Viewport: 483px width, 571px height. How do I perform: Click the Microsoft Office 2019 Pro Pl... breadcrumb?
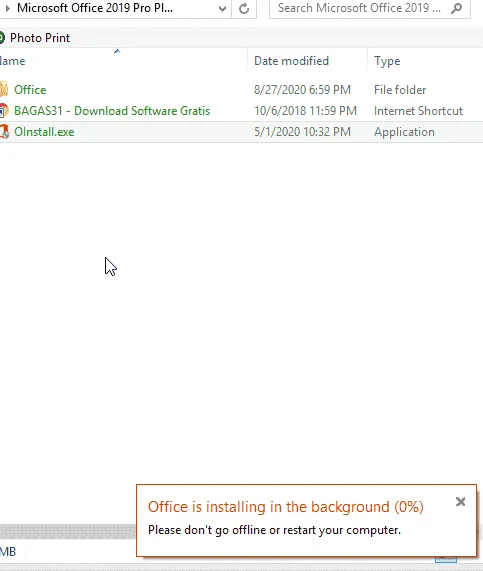tap(95, 8)
